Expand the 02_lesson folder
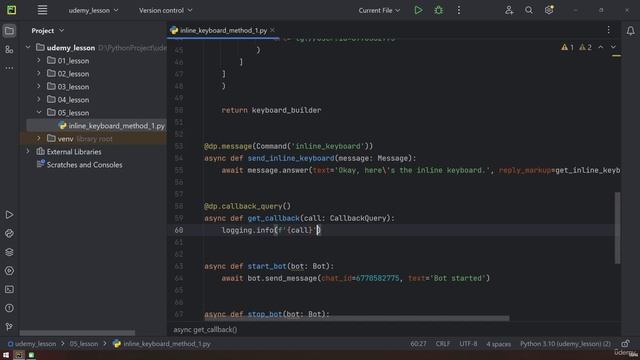640x360 pixels. click(x=39, y=73)
